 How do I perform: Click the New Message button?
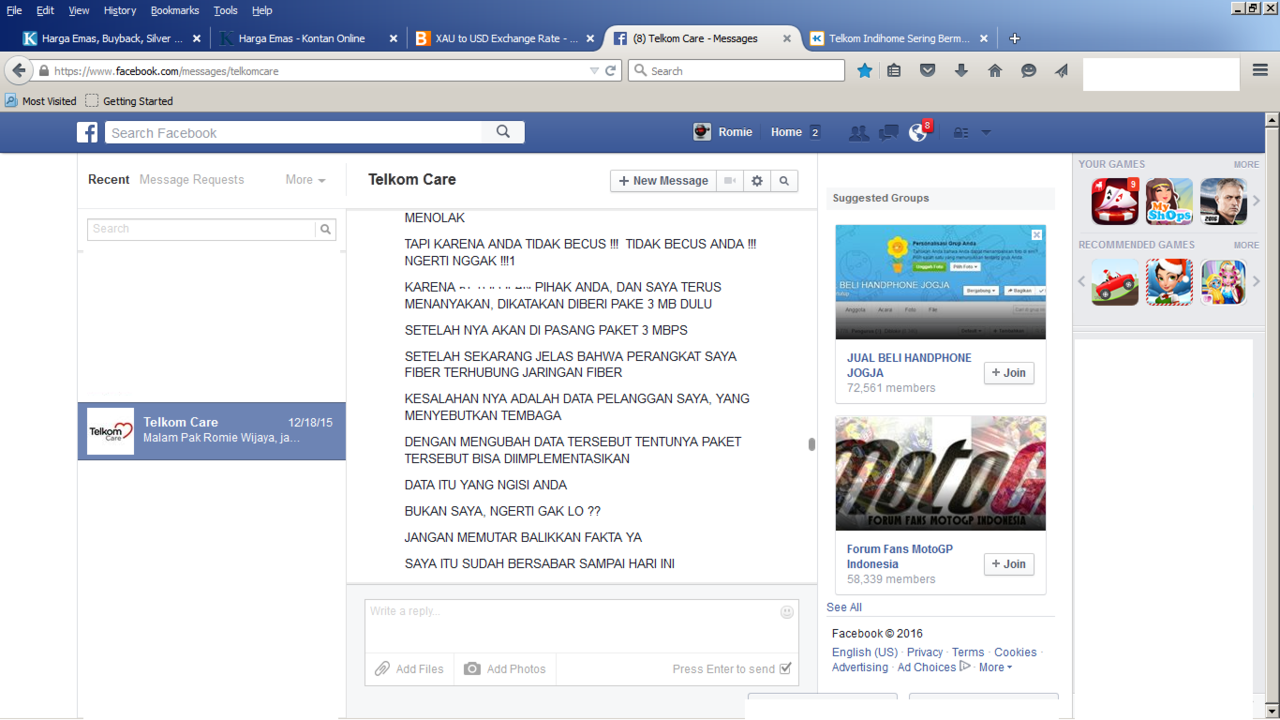[663, 181]
